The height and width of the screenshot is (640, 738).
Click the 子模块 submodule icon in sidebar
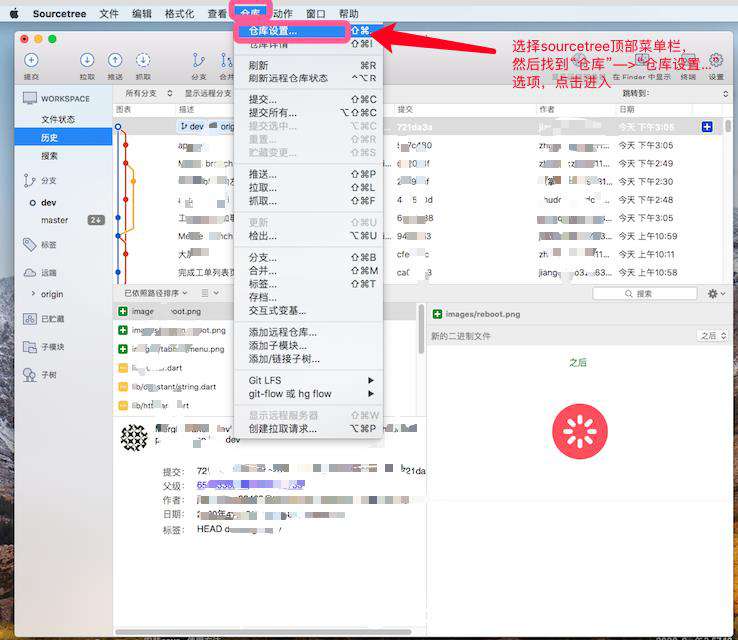(x=30, y=347)
